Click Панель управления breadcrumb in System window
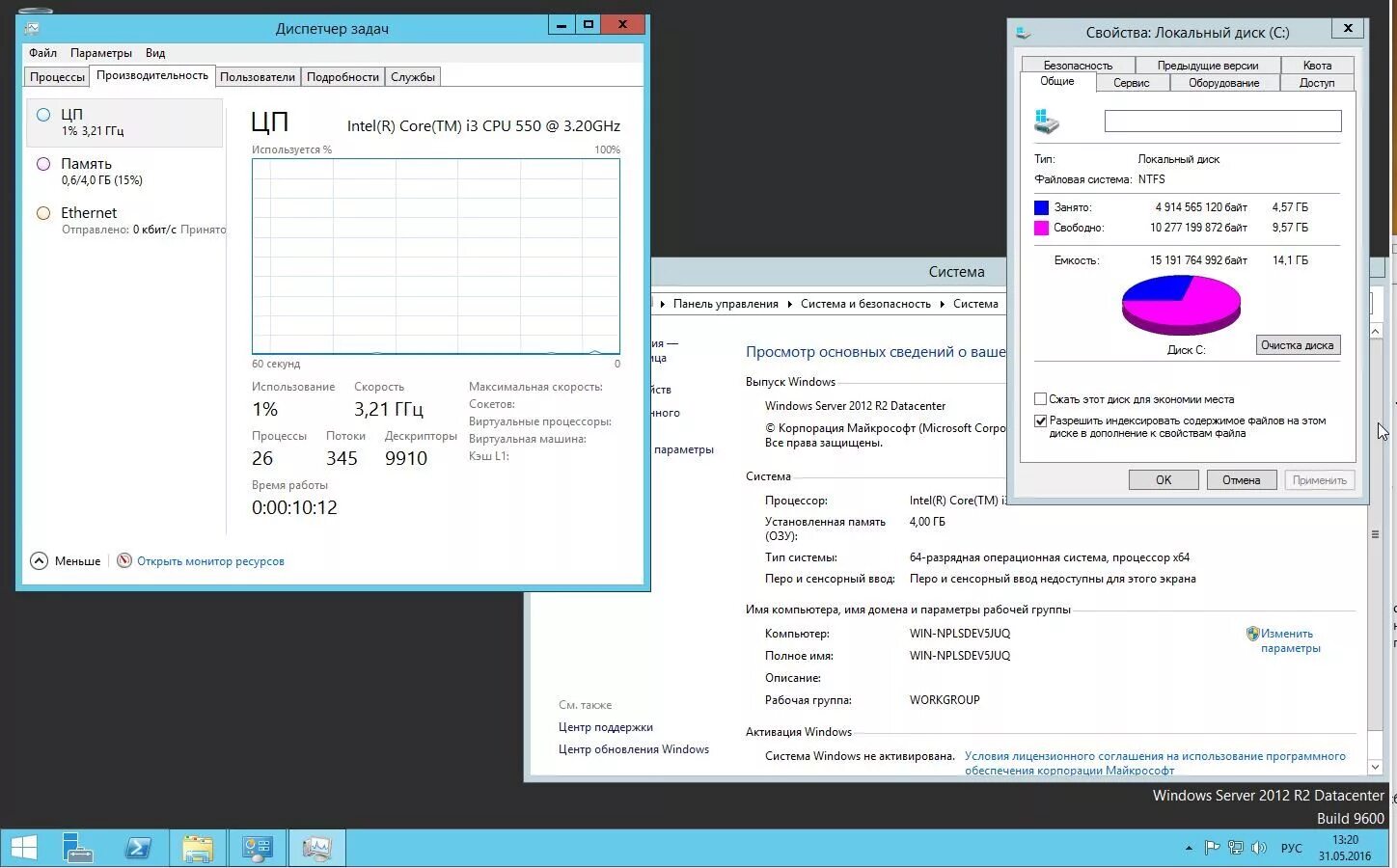Screen dimensions: 1397x868 pyautogui.click(x=726, y=304)
